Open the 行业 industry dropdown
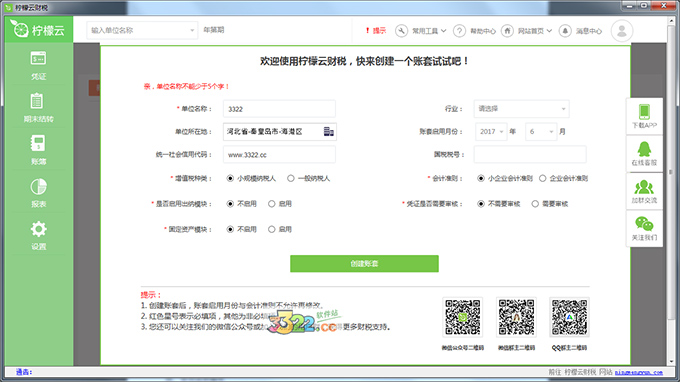Screen dimensions: 680x382 click(x=521, y=109)
